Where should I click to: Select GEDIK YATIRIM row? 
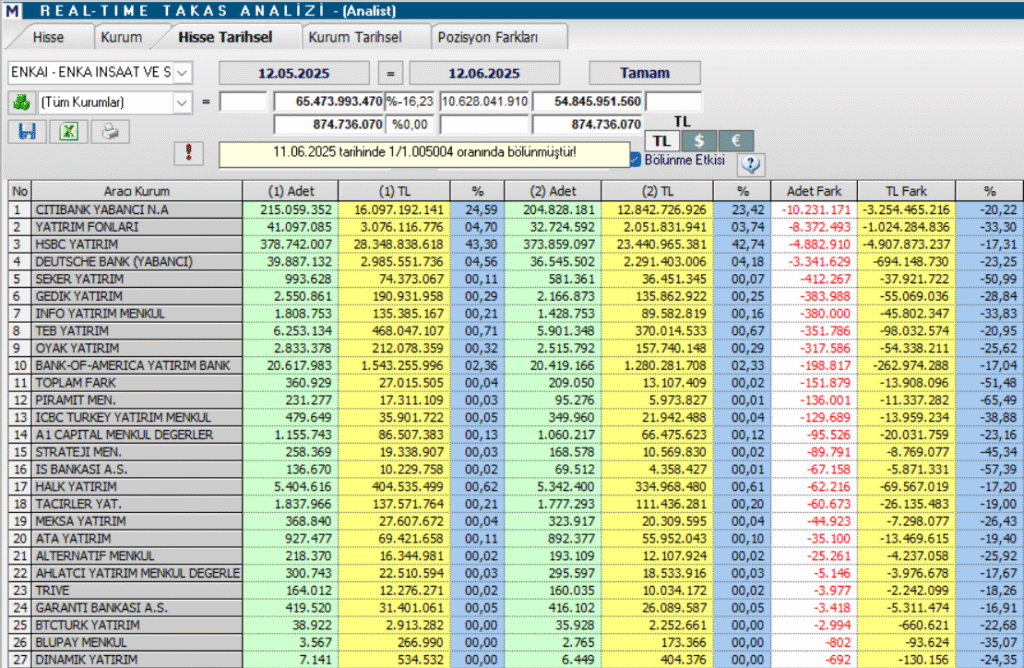pos(516,296)
